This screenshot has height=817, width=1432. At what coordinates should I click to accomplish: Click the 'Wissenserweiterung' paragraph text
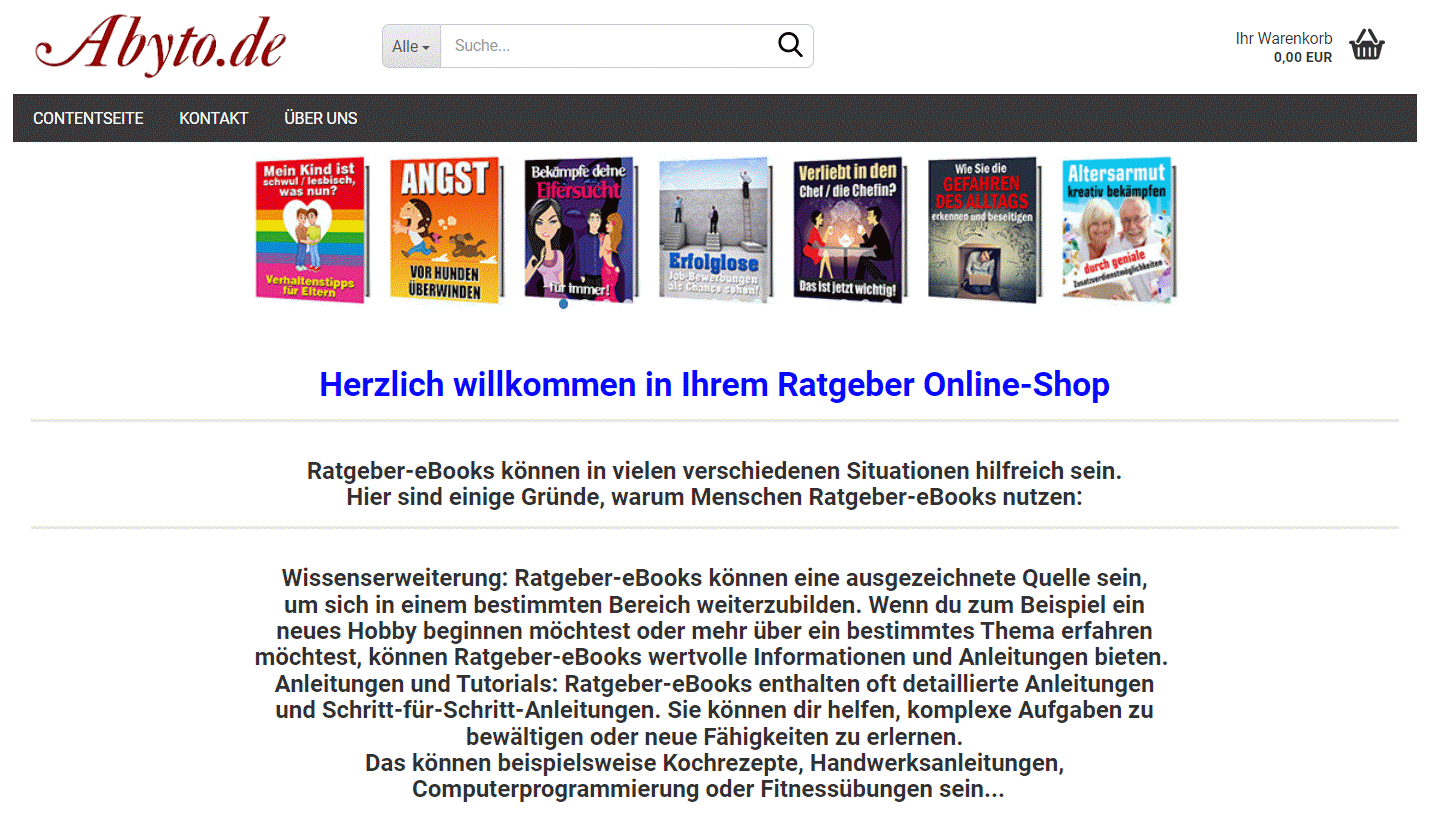pos(714,579)
